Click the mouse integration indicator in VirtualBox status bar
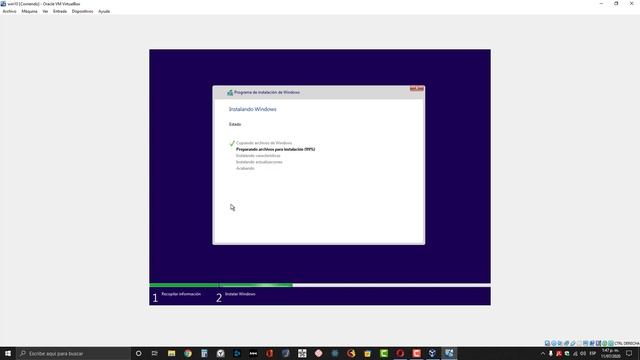640x360 pixels. click(604, 343)
